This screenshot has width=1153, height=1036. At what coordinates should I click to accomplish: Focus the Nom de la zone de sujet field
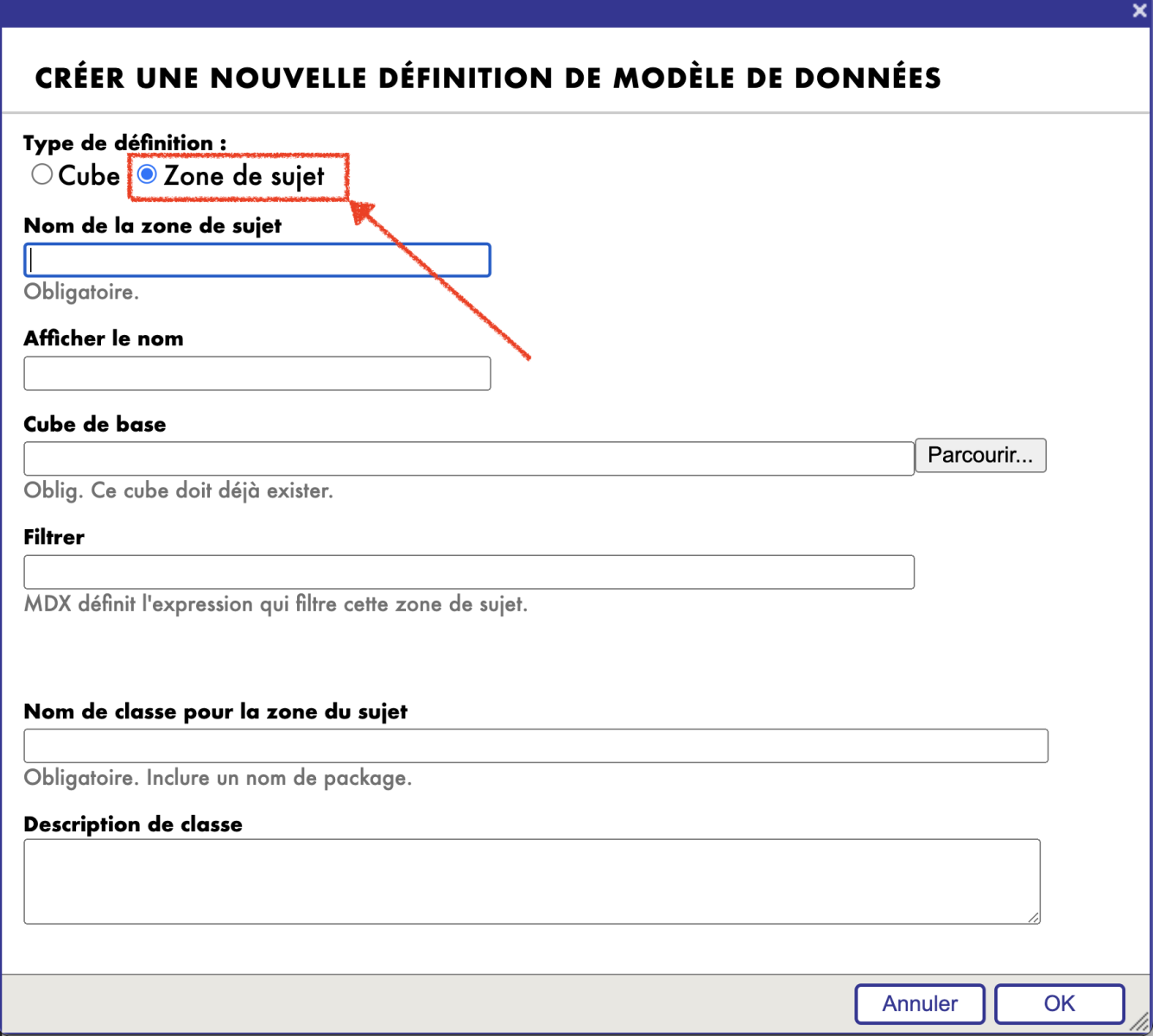[257, 261]
